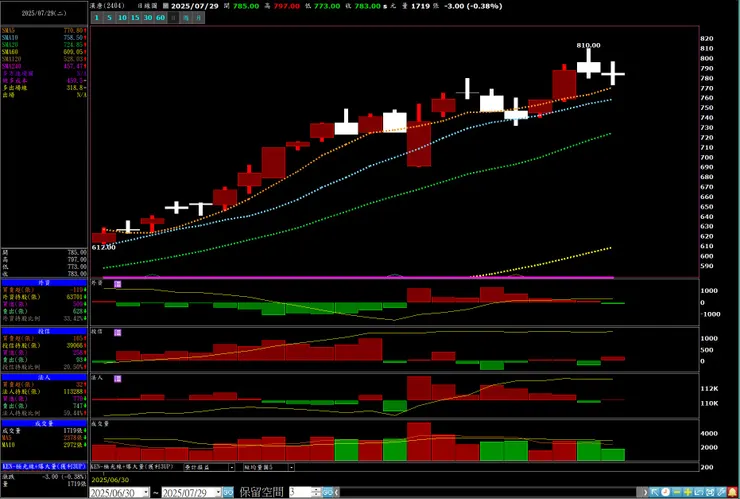
Task: Click the bell alert icon
Action: click(x=732, y=492)
